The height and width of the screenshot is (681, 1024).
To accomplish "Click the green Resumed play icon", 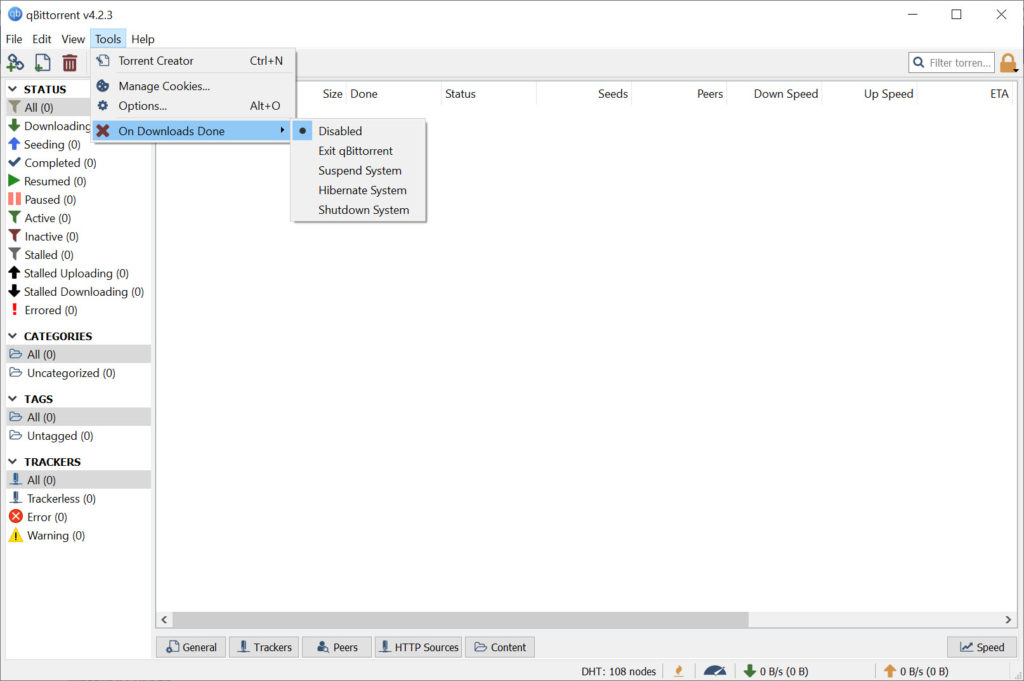I will (x=14, y=180).
